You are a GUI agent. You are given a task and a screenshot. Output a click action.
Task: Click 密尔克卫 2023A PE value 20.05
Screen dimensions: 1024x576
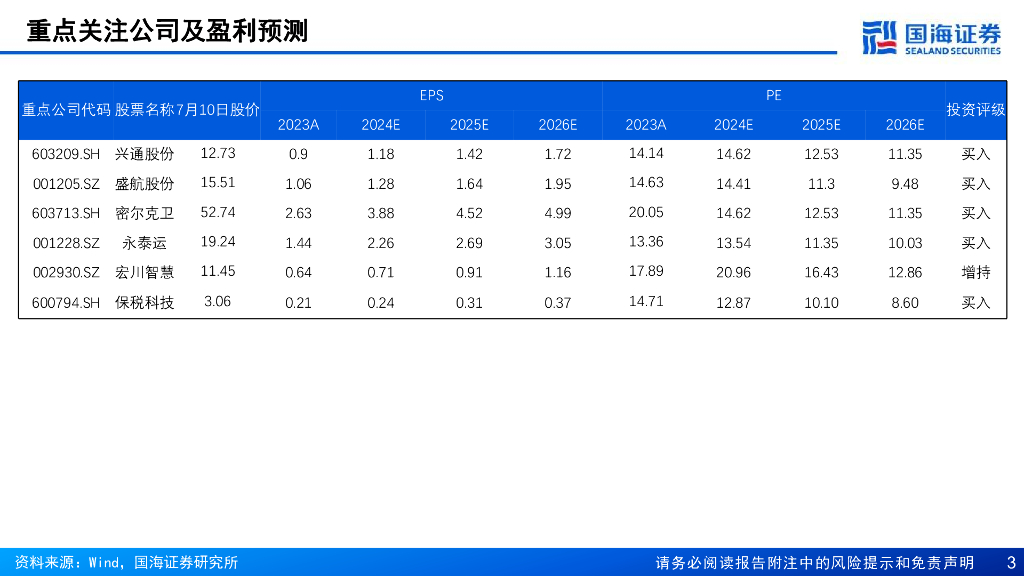coord(646,212)
